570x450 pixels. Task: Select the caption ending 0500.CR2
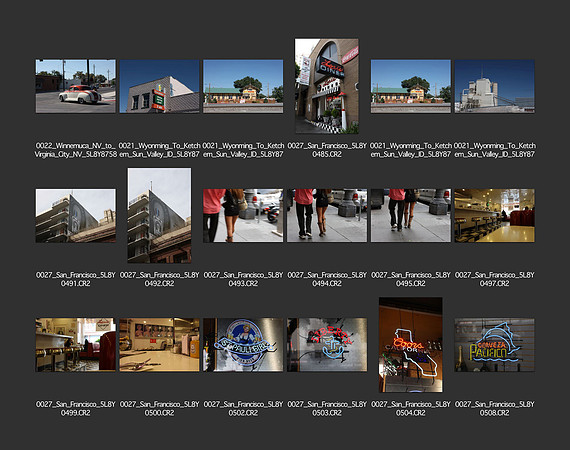click(159, 409)
